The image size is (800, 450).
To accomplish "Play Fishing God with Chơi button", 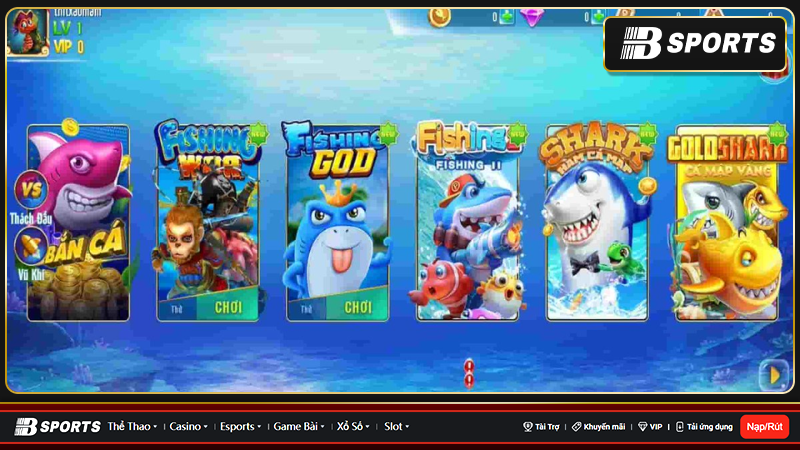I will coord(357,307).
